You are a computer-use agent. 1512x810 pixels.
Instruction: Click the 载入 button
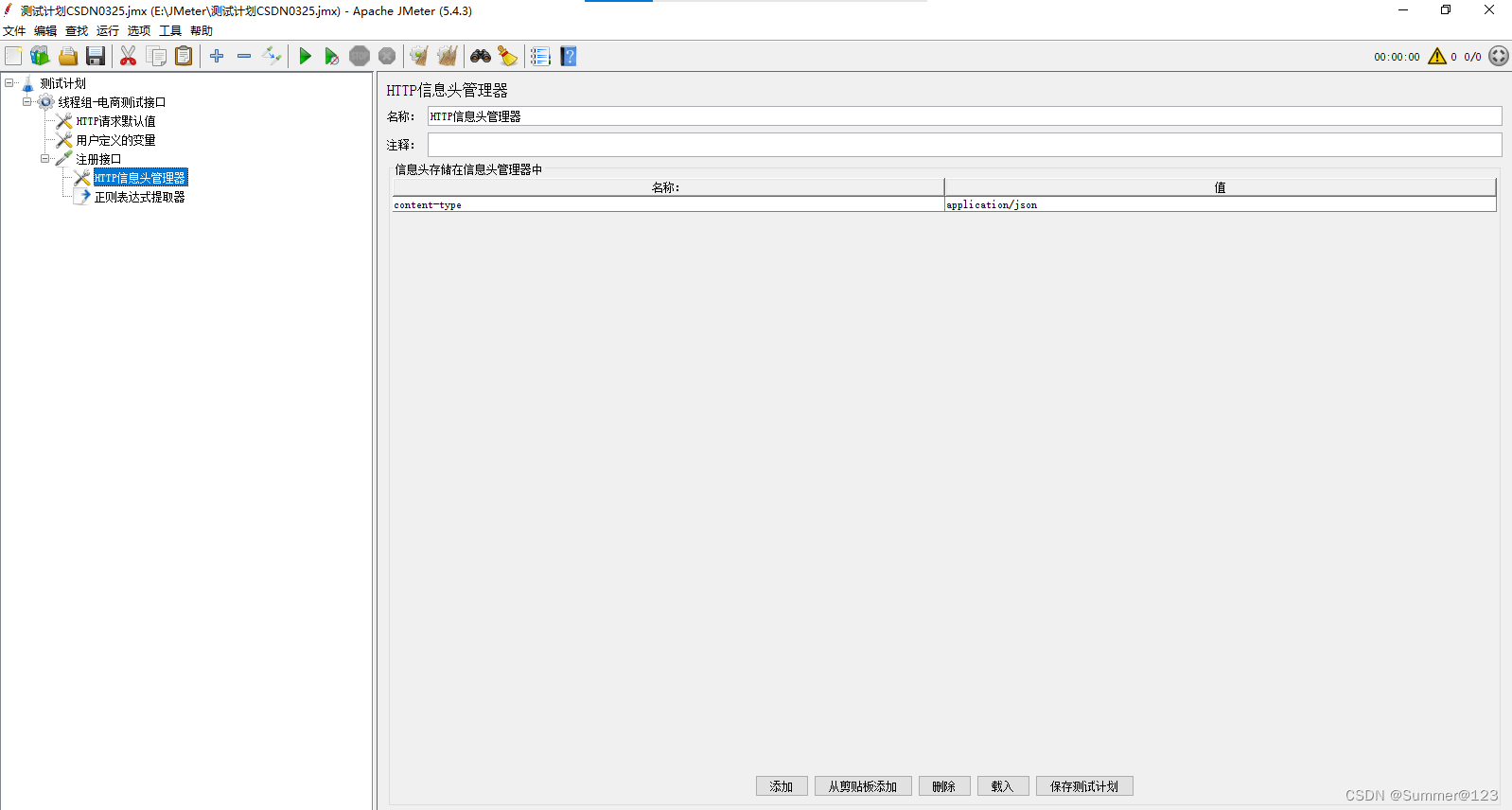[1003, 786]
